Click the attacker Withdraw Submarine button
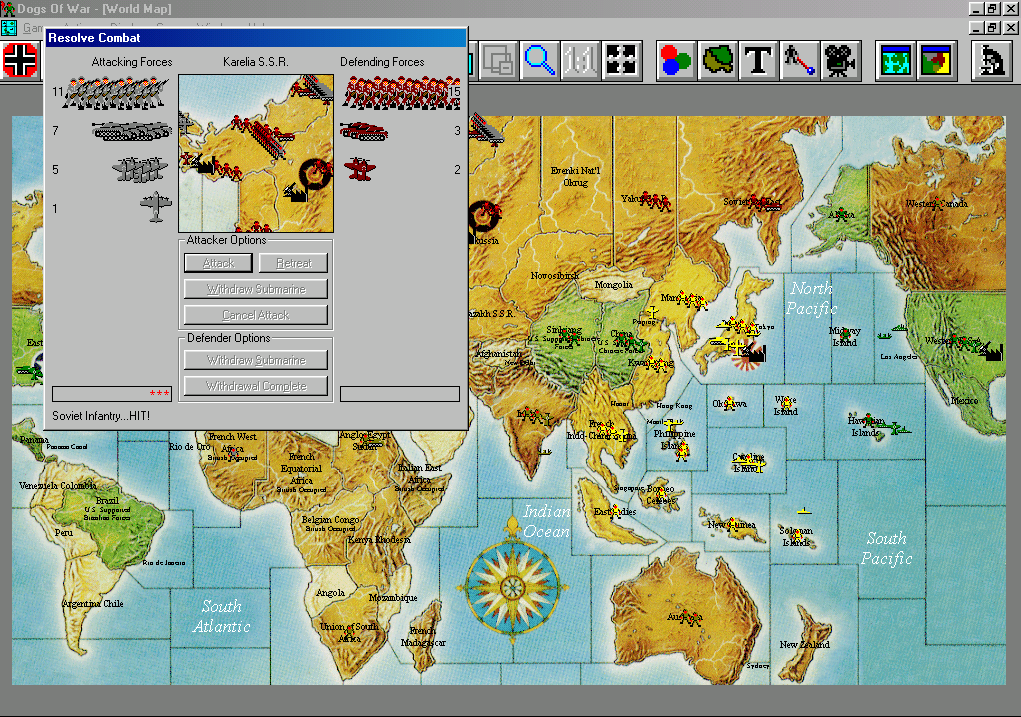This screenshot has width=1021, height=717. click(x=256, y=289)
